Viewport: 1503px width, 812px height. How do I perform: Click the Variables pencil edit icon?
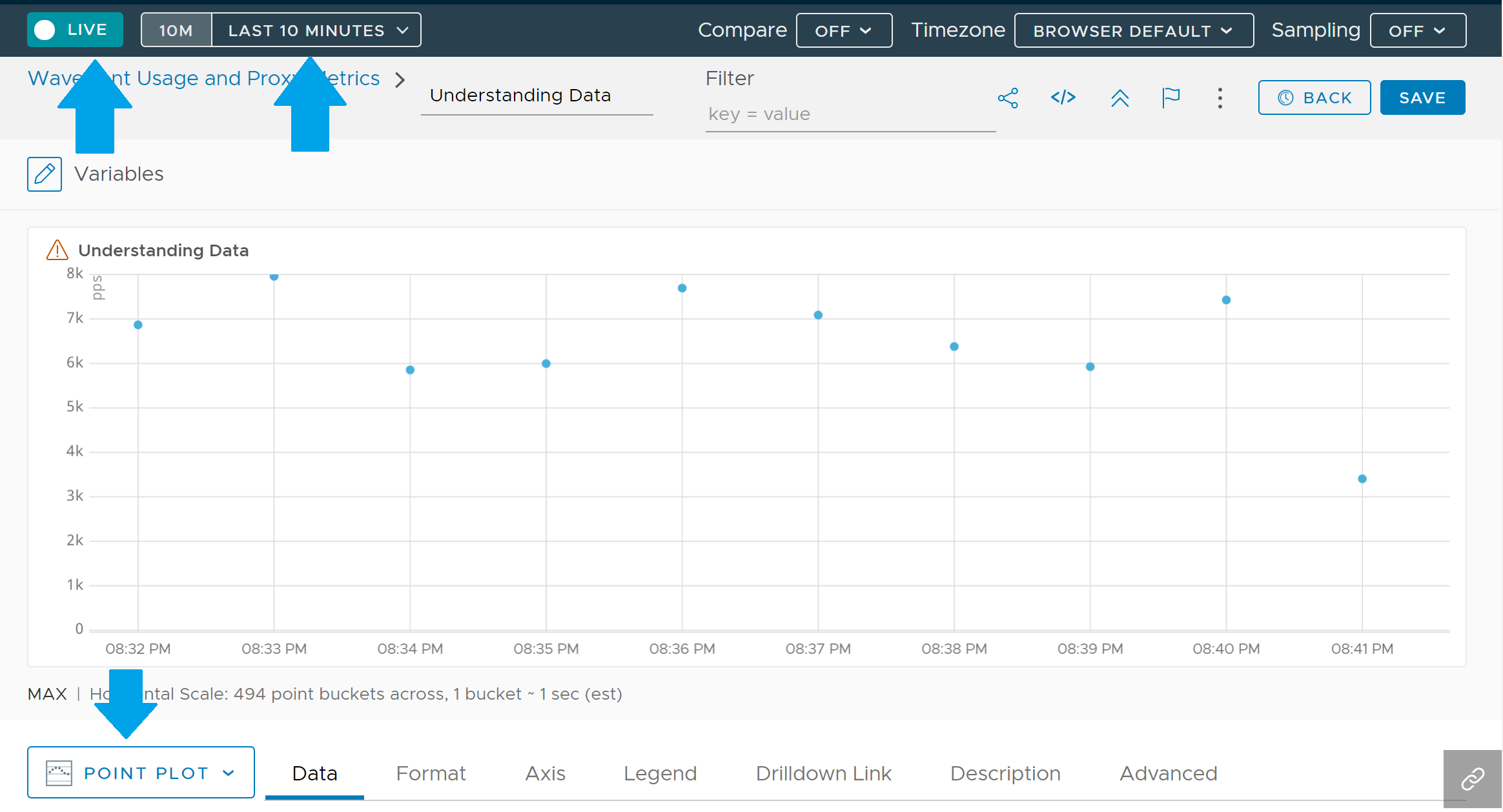pos(45,174)
